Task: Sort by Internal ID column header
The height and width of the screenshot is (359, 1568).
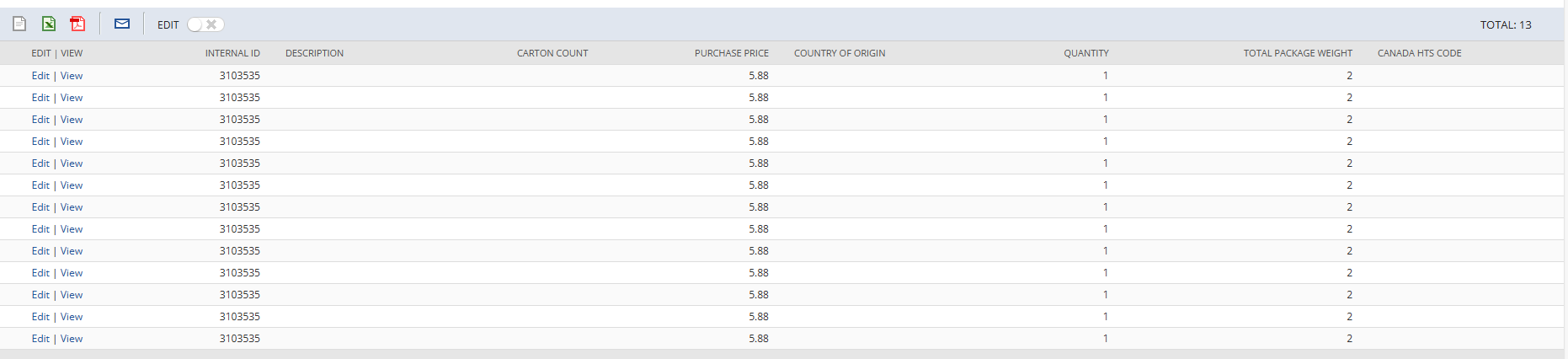Action: (232, 53)
